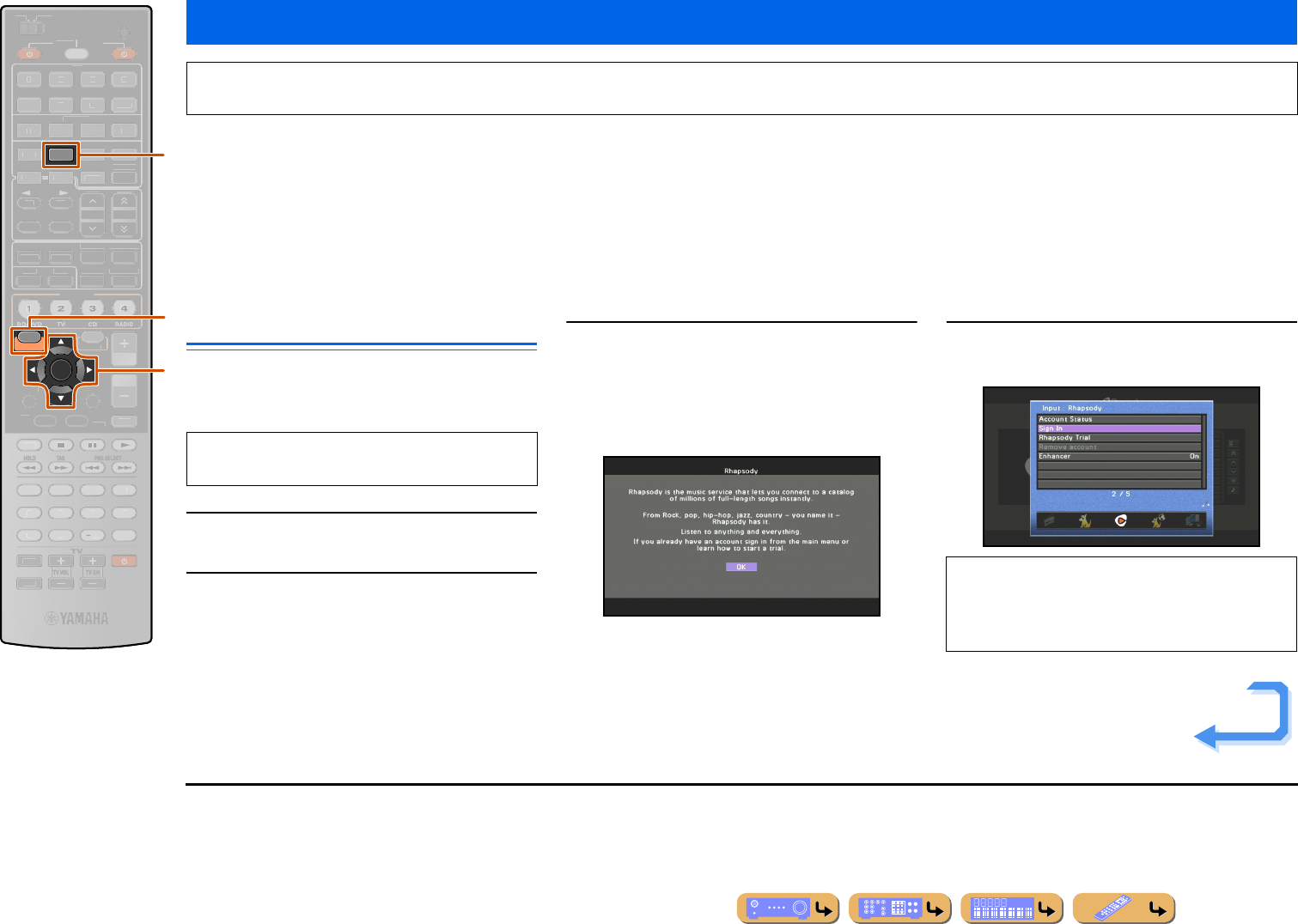Image resolution: width=1298 pixels, height=924 pixels.
Task: Click the rear panel navigation icon
Action: pos(899,908)
